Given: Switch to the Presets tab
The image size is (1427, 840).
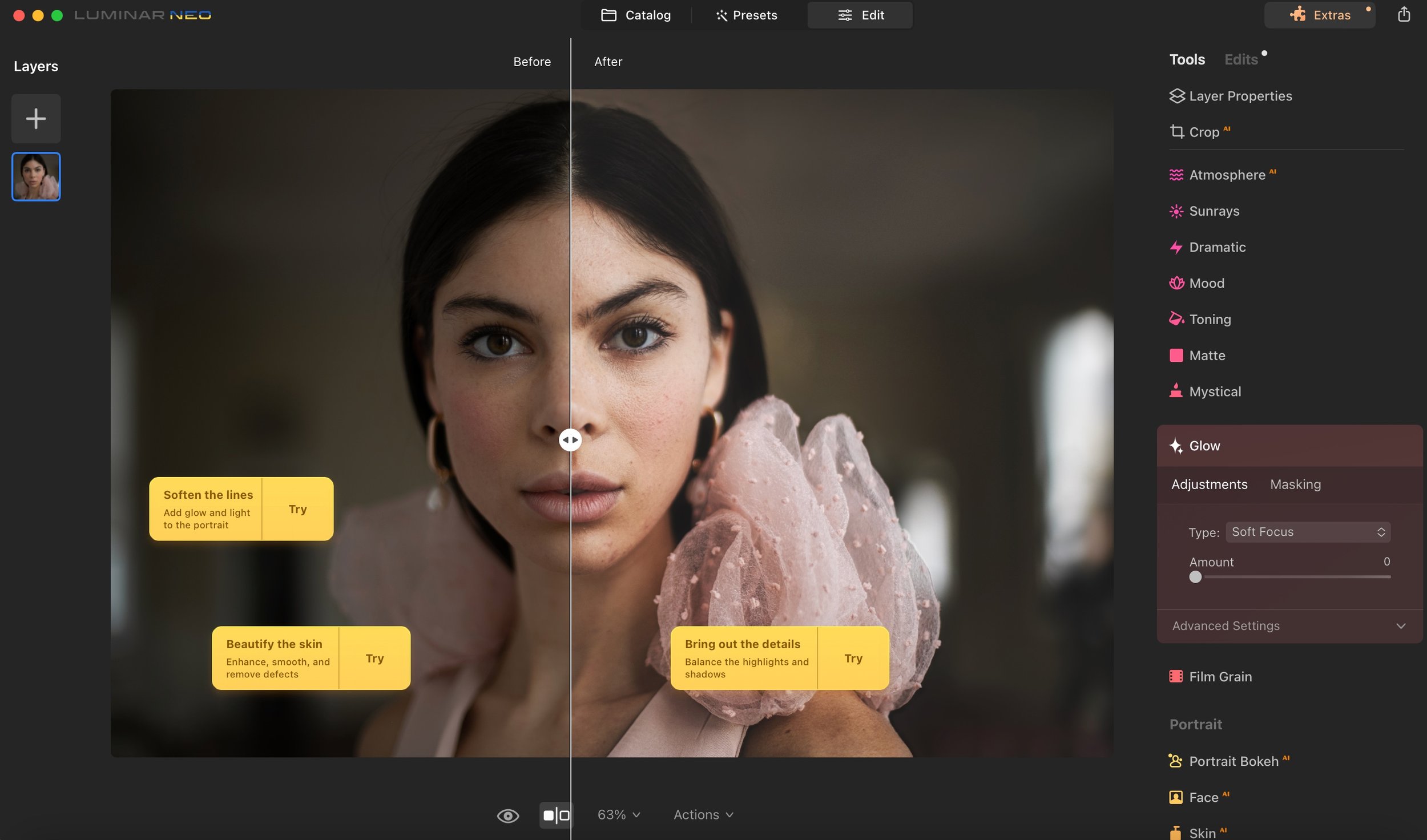Looking at the screenshot, I should (747, 15).
